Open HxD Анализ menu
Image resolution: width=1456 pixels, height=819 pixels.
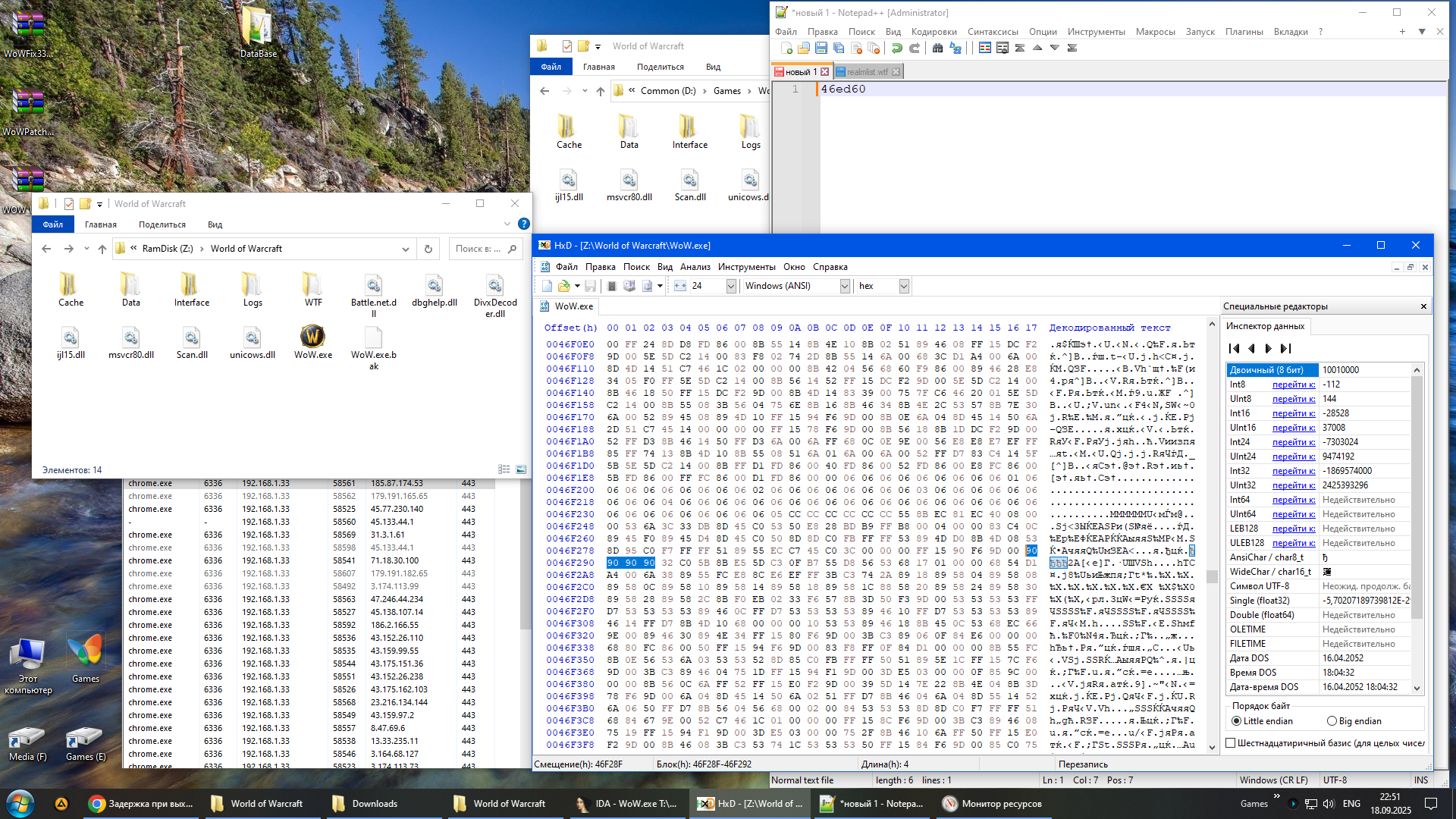(x=695, y=267)
